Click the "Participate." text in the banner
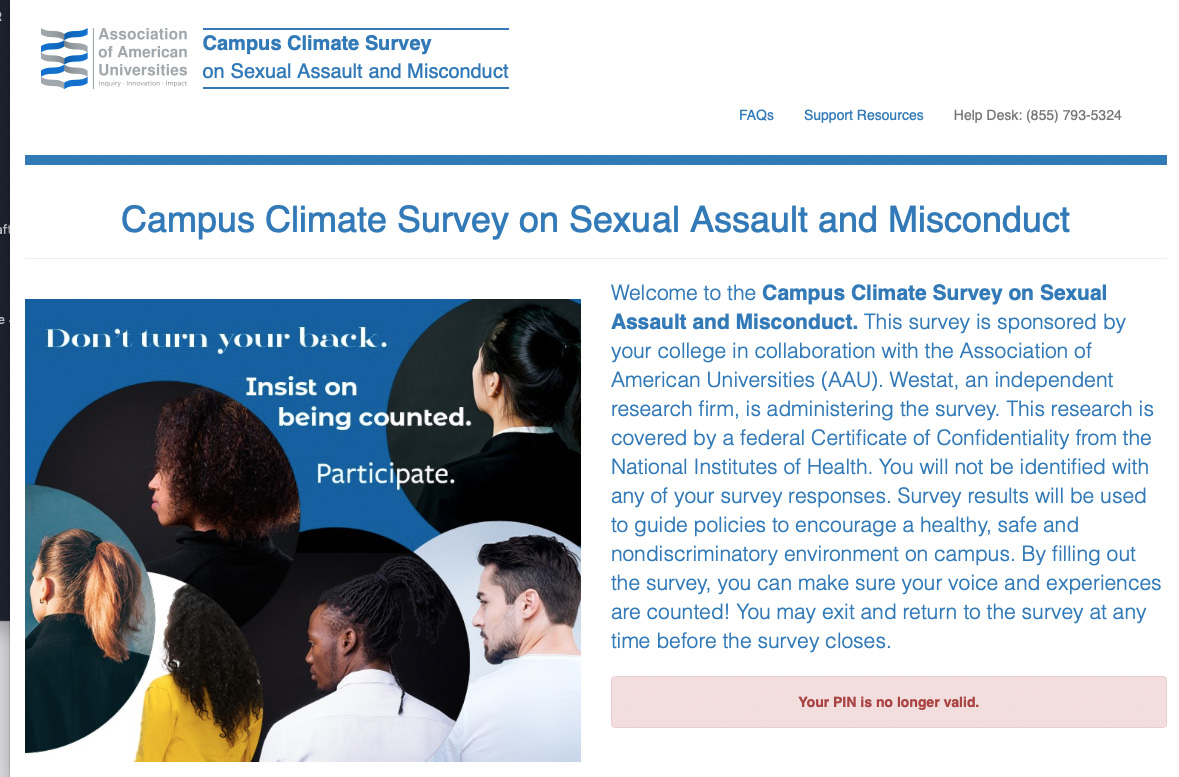Viewport: 1179px width, 777px height. (x=385, y=472)
